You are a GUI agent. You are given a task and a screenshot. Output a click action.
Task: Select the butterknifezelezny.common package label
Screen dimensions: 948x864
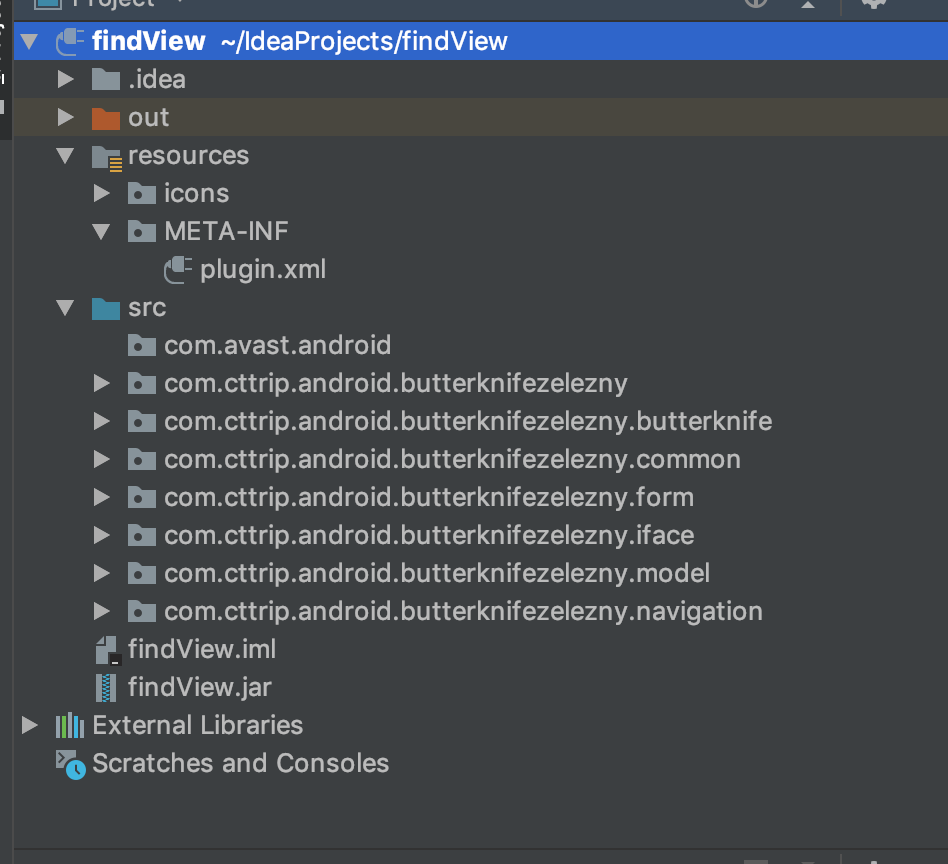pyautogui.click(x=452, y=460)
